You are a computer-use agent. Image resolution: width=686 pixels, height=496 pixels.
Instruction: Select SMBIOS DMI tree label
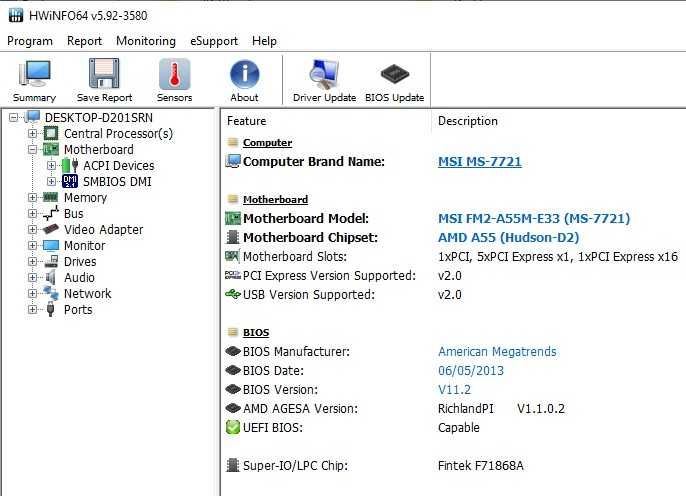point(117,182)
